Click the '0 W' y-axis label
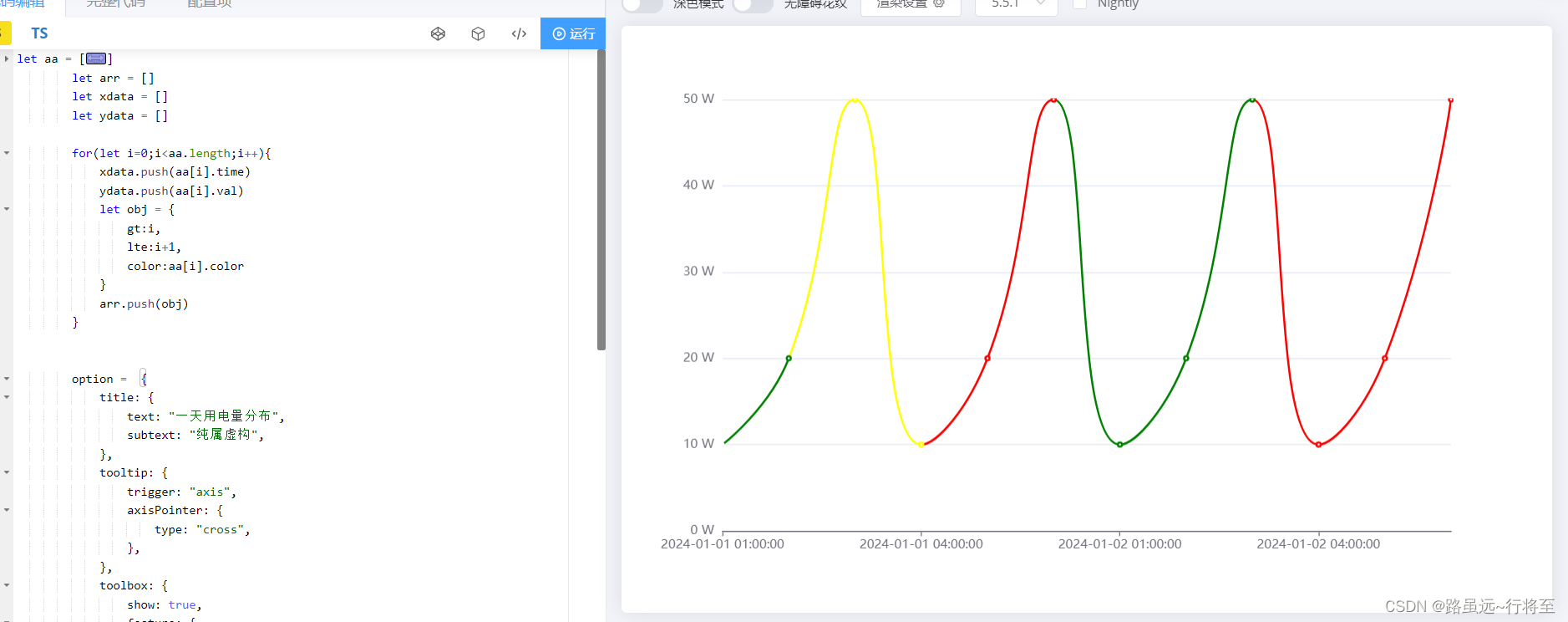Screen dimensions: 1568x622 tap(703, 529)
